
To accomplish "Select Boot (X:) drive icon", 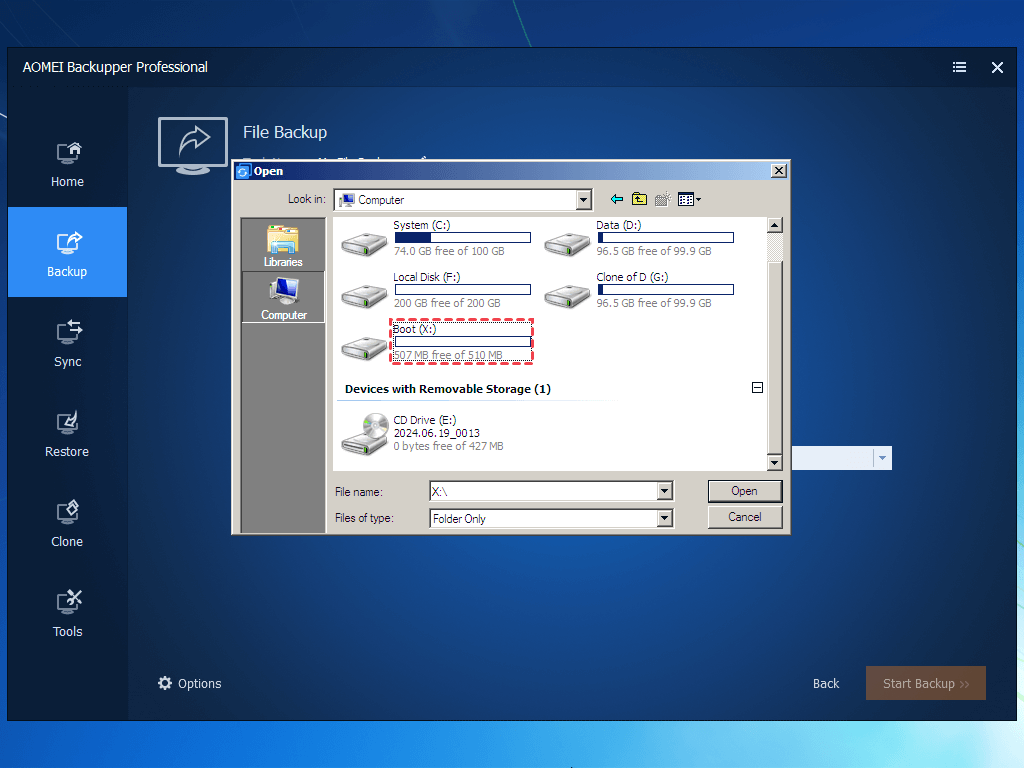I will click(364, 348).
